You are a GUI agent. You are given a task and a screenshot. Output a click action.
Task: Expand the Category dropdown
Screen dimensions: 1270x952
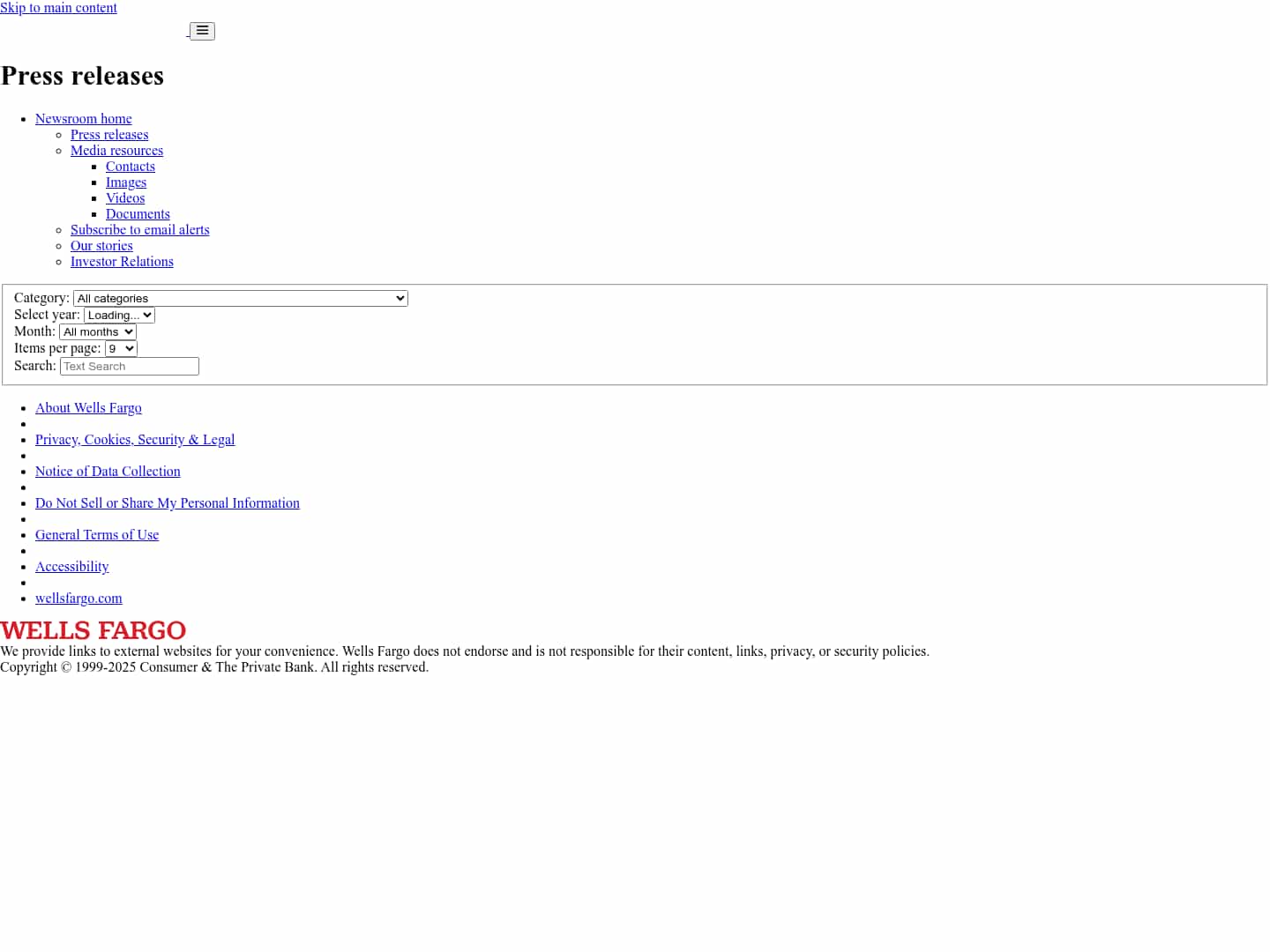(241, 299)
